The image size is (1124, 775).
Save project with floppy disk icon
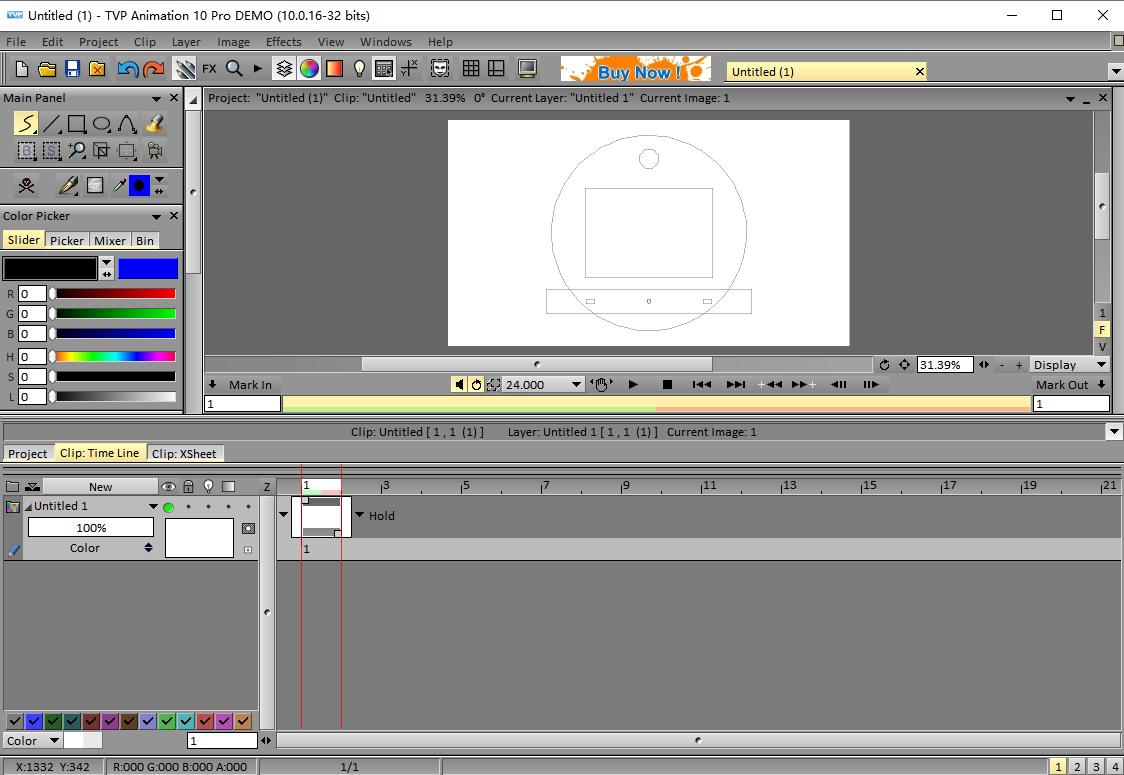(72, 69)
